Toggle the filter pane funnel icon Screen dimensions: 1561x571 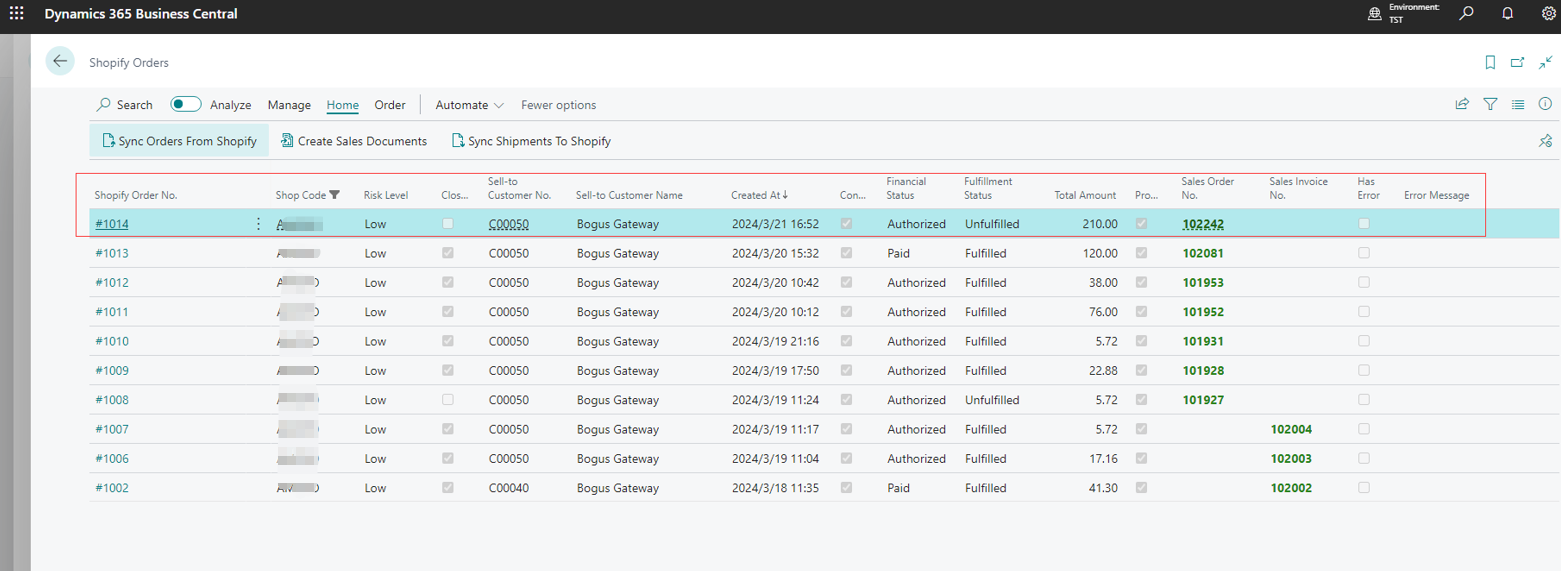1490,104
